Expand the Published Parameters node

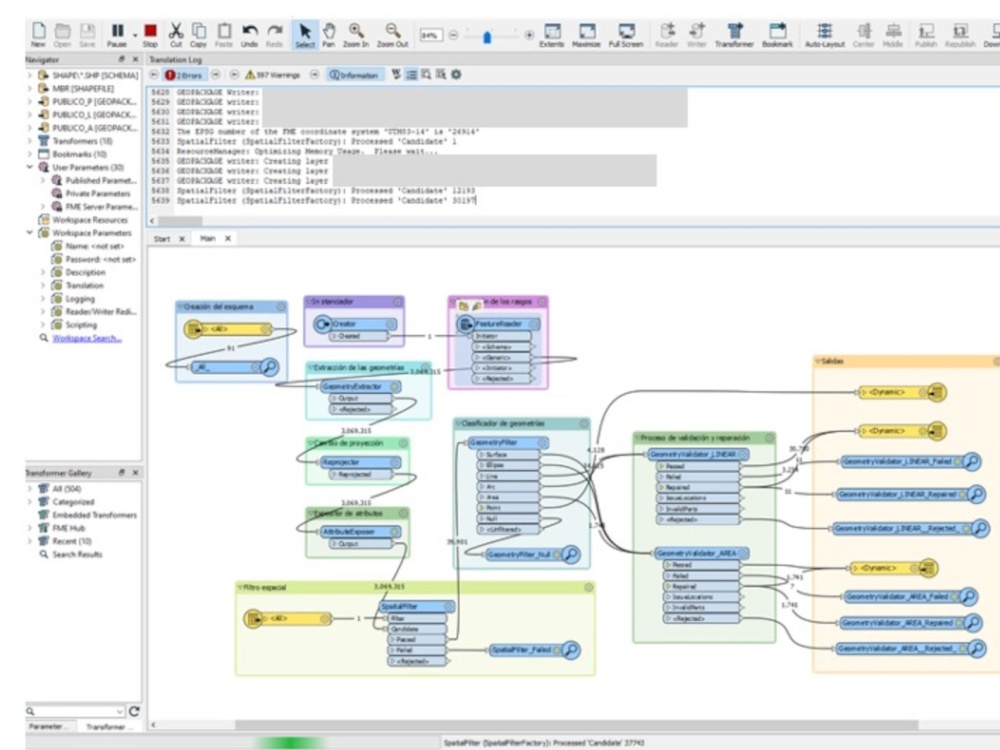(43, 180)
